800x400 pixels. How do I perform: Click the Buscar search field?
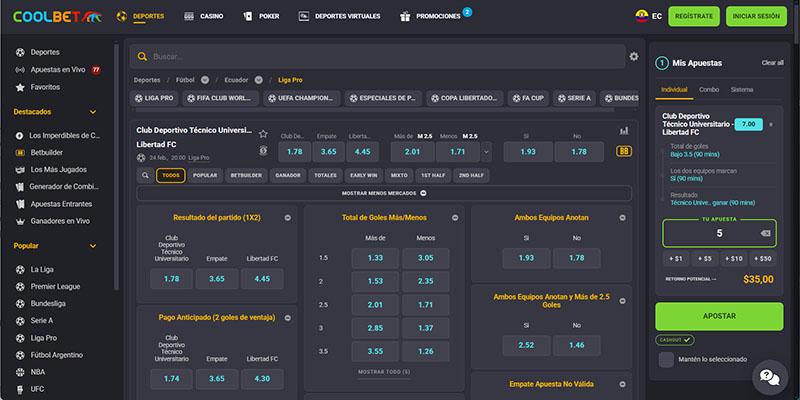[378, 57]
